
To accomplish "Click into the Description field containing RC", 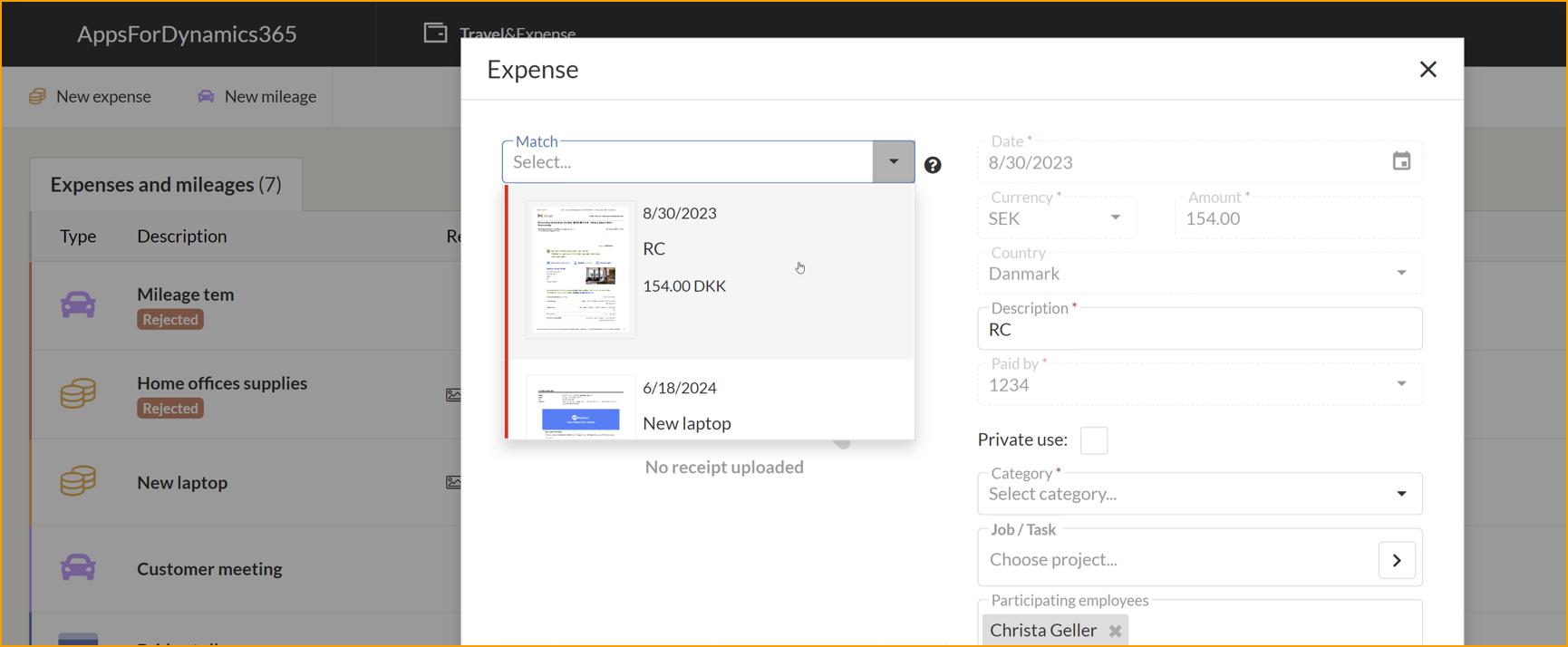I will [1200, 329].
